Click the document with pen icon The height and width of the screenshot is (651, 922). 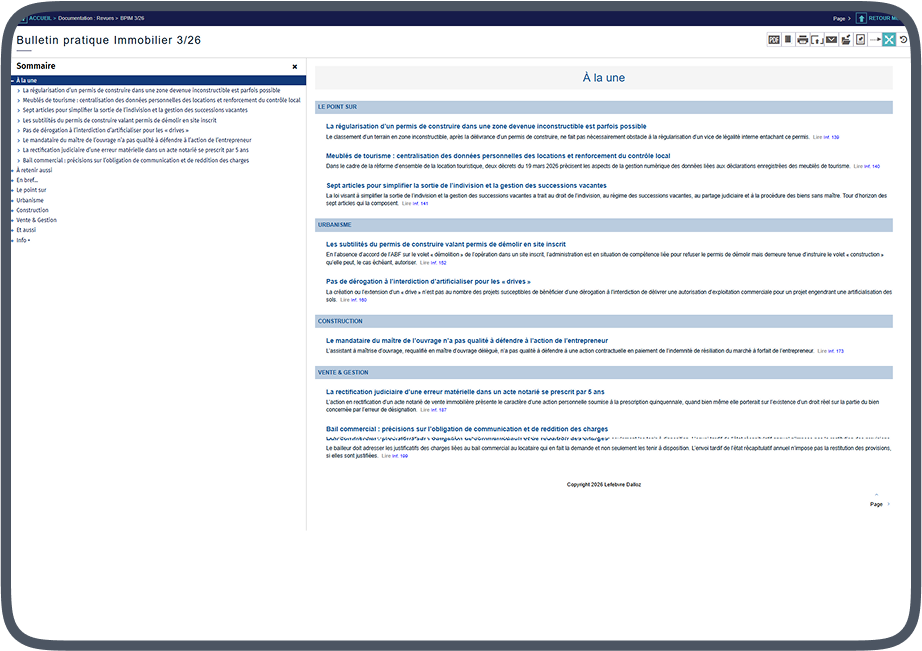(860, 40)
